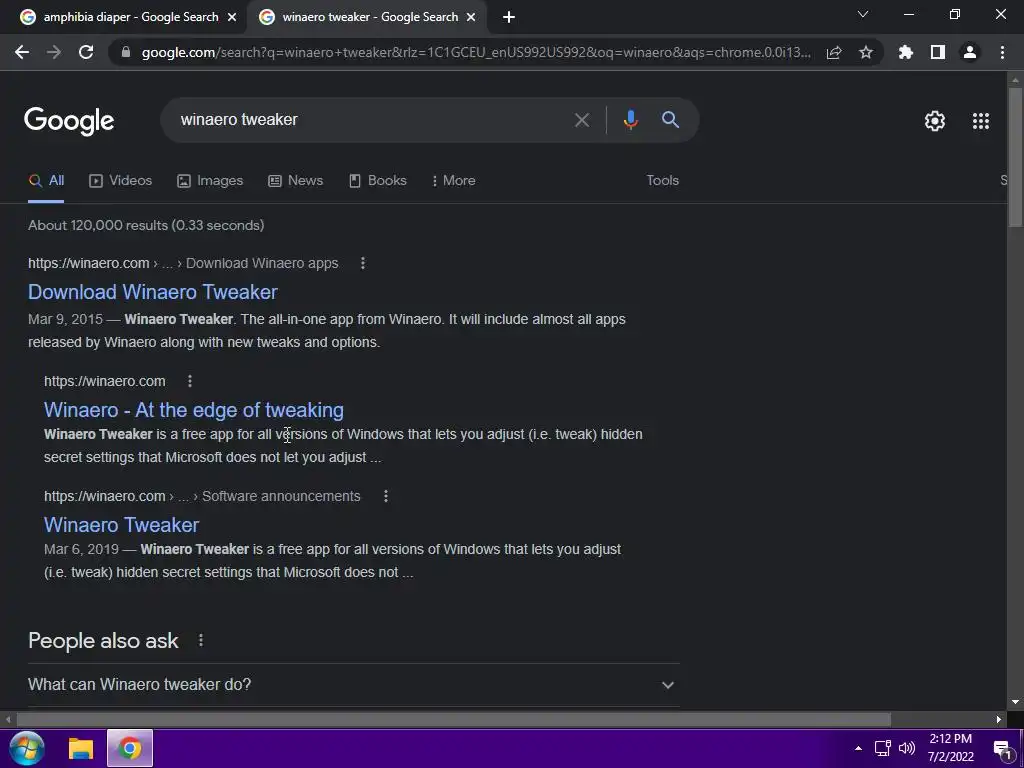Switch to News results
Viewport: 1024px width, 768px height.
click(x=295, y=180)
